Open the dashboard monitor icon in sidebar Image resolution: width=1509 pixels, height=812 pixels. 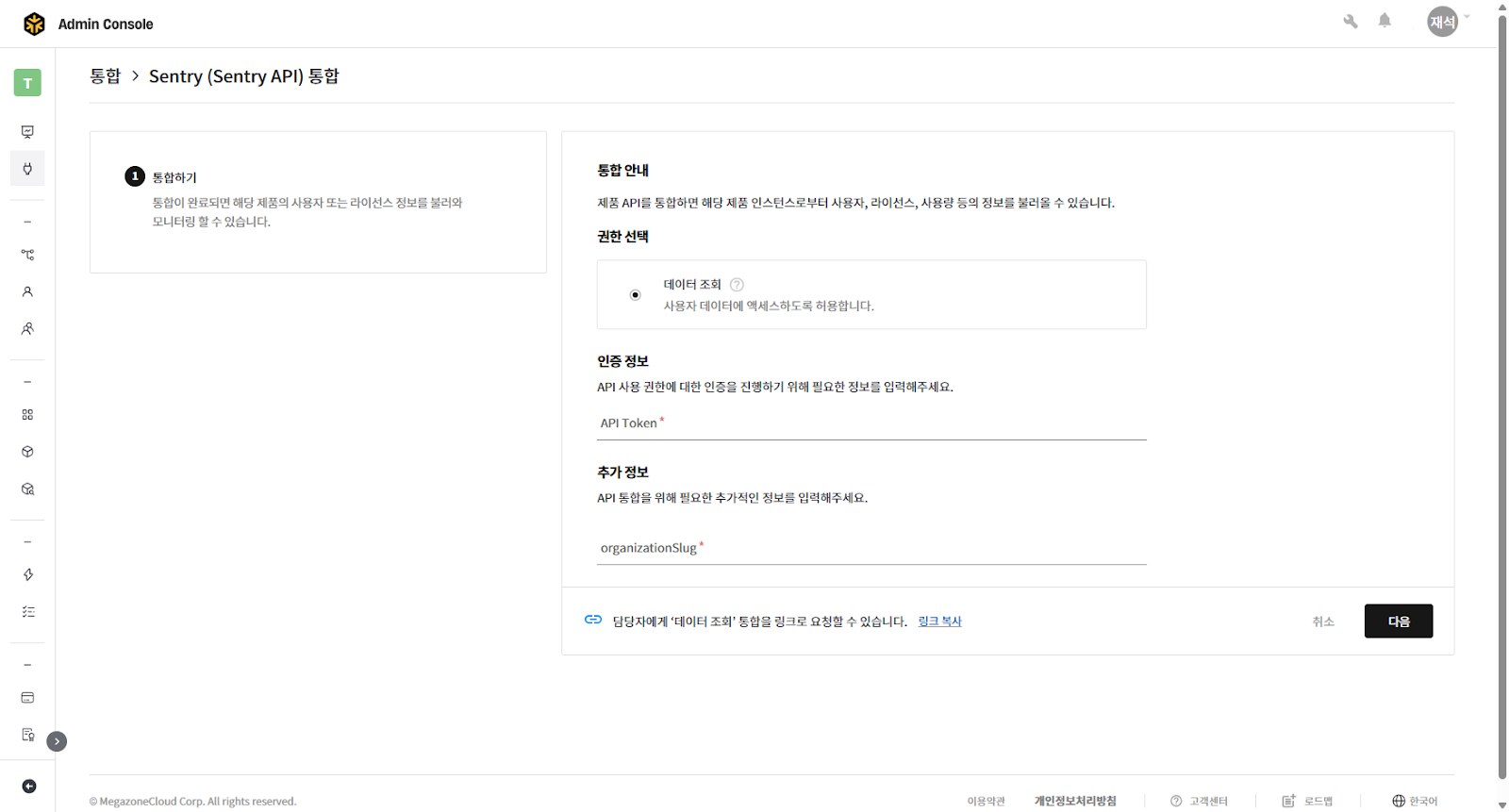[x=27, y=132]
